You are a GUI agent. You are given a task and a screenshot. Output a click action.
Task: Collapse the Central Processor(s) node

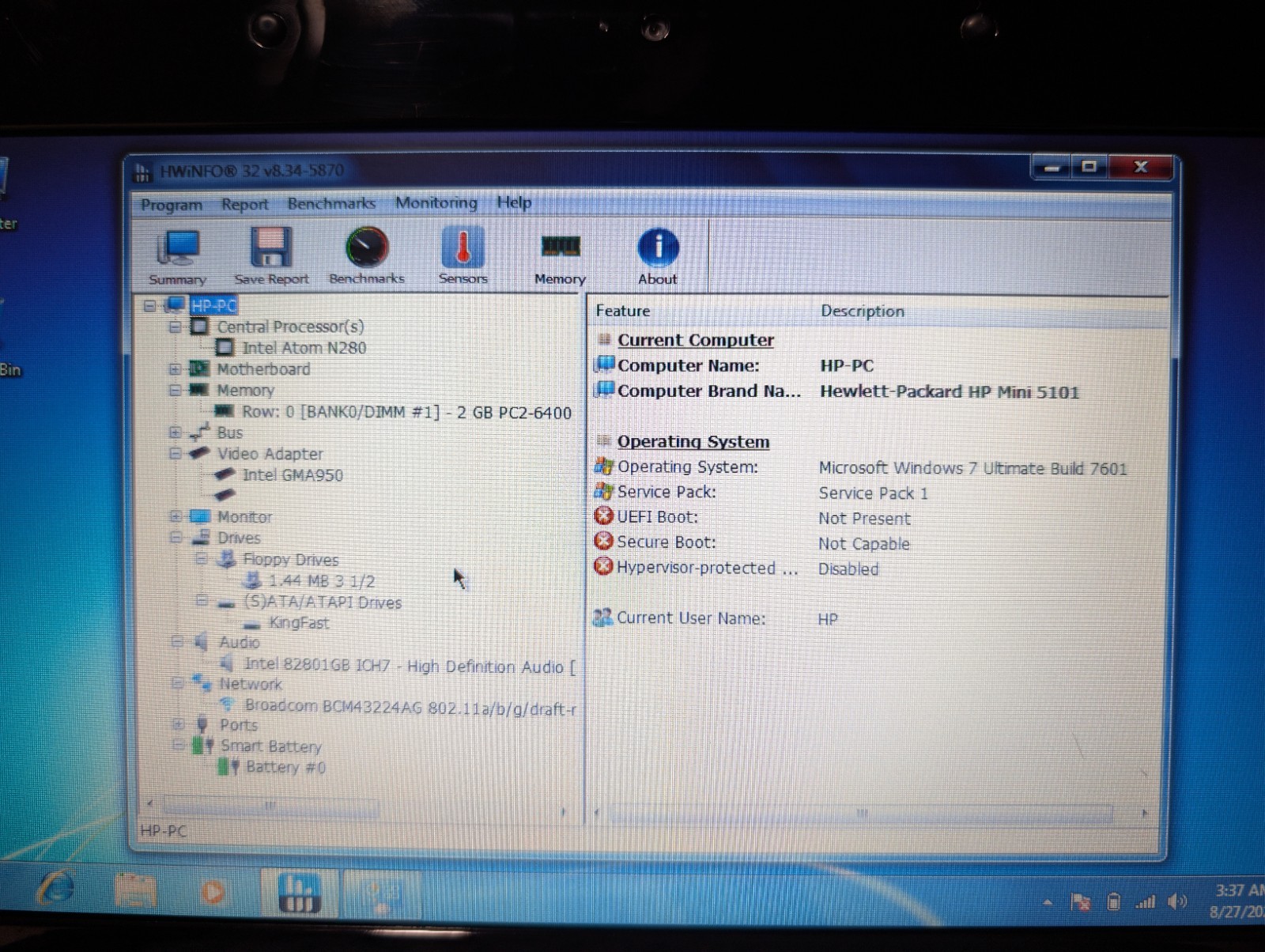click(175, 327)
